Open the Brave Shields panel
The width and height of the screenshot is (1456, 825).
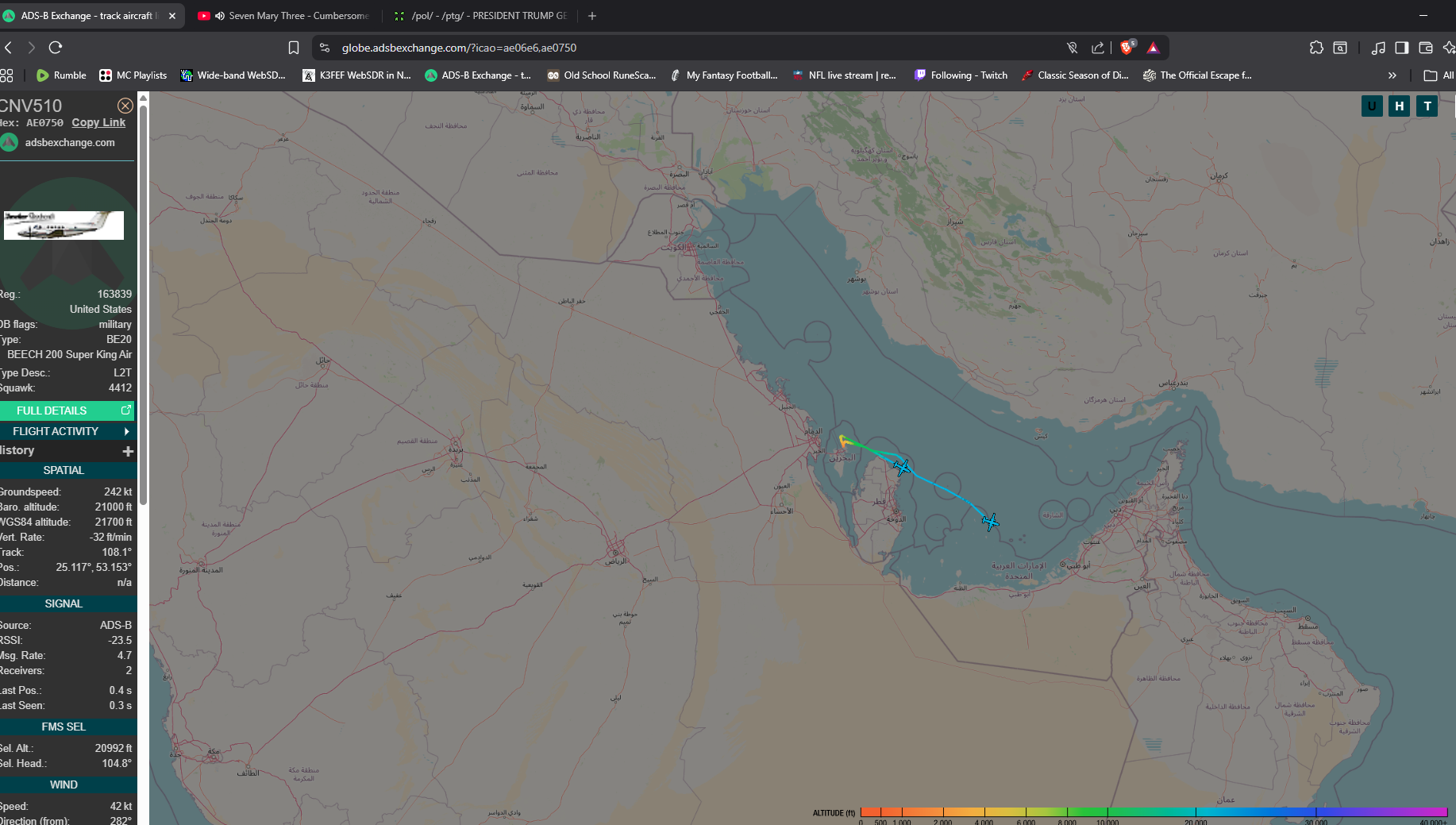tap(1127, 48)
